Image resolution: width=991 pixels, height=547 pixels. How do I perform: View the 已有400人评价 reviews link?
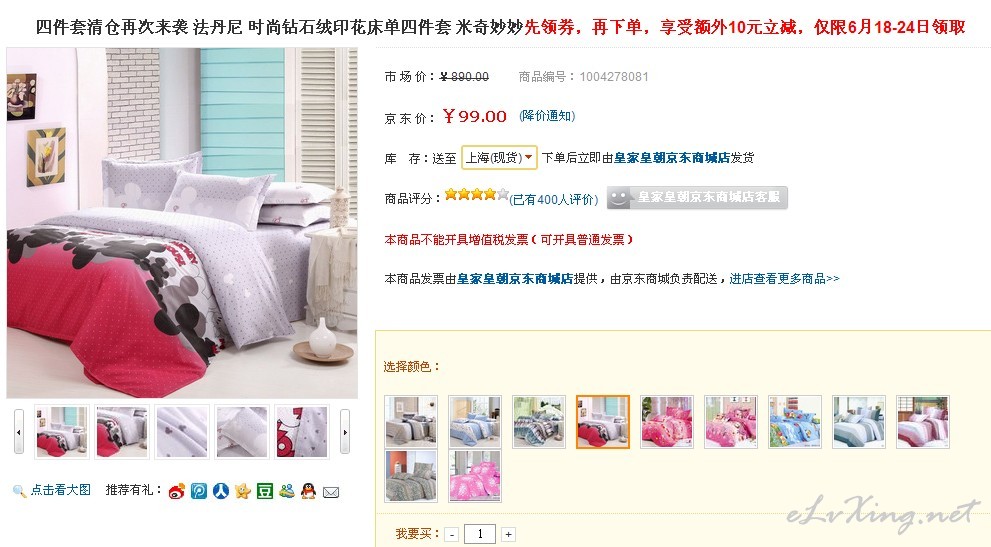click(x=554, y=199)
